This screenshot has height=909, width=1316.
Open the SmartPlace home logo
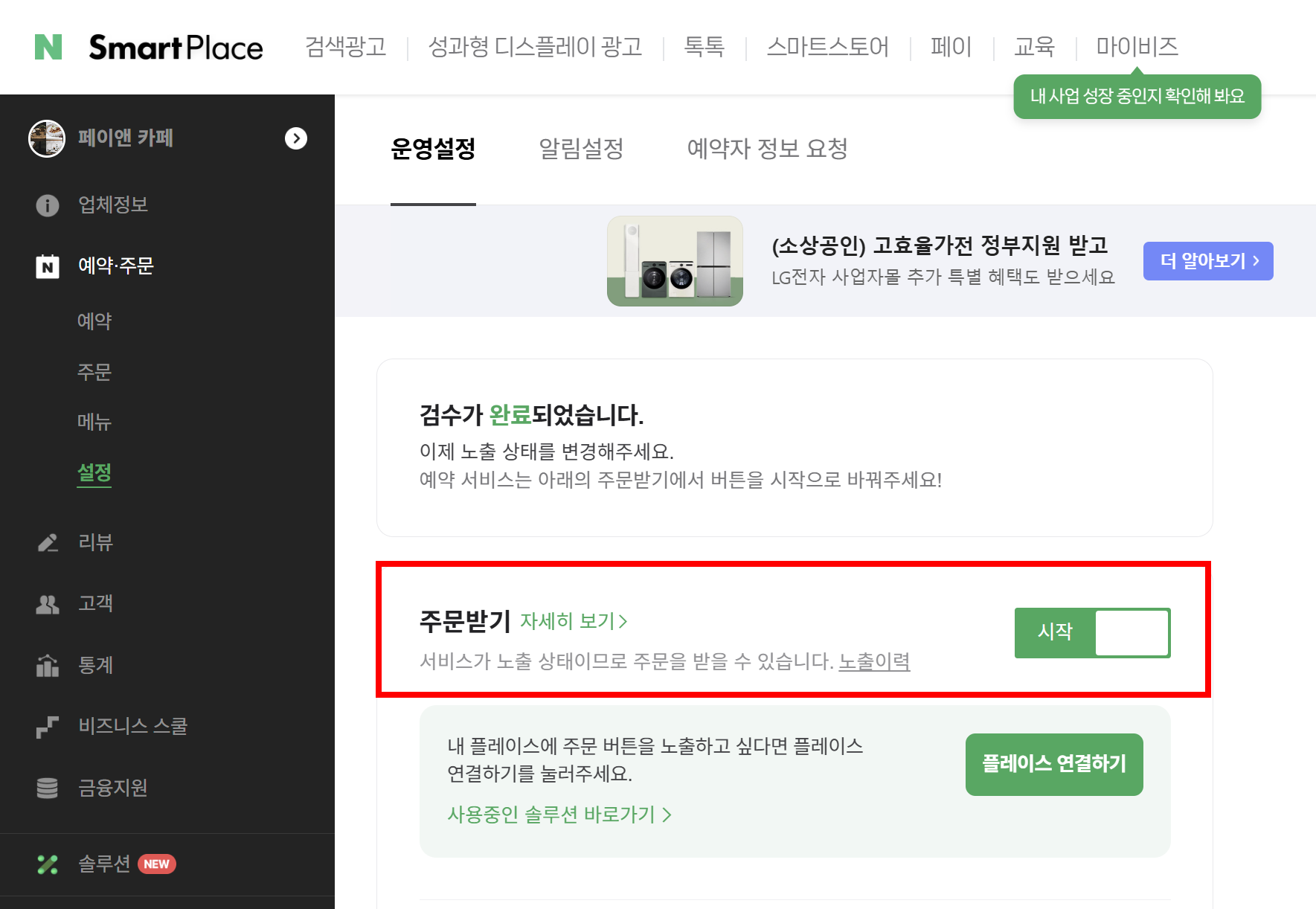[176, 48]
